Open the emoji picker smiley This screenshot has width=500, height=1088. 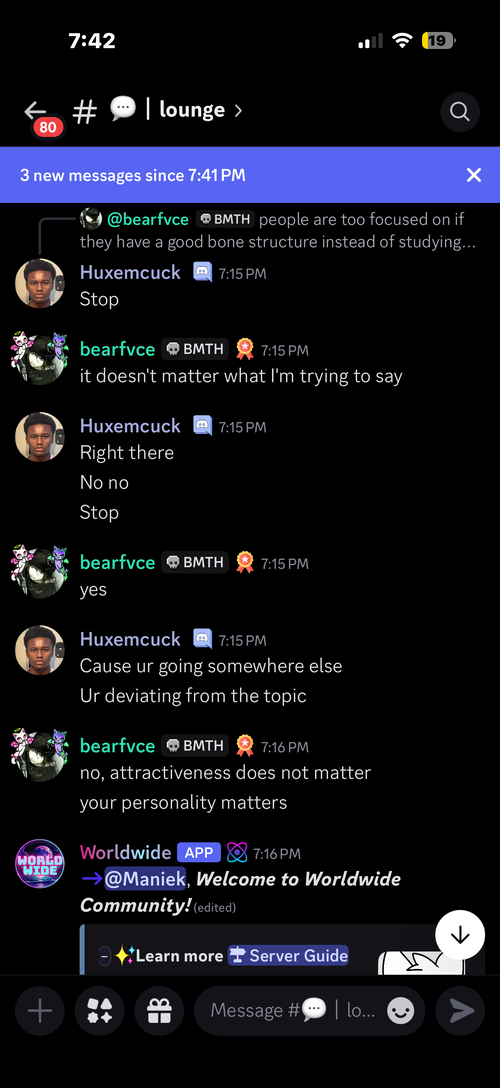tap(401, 1011)
